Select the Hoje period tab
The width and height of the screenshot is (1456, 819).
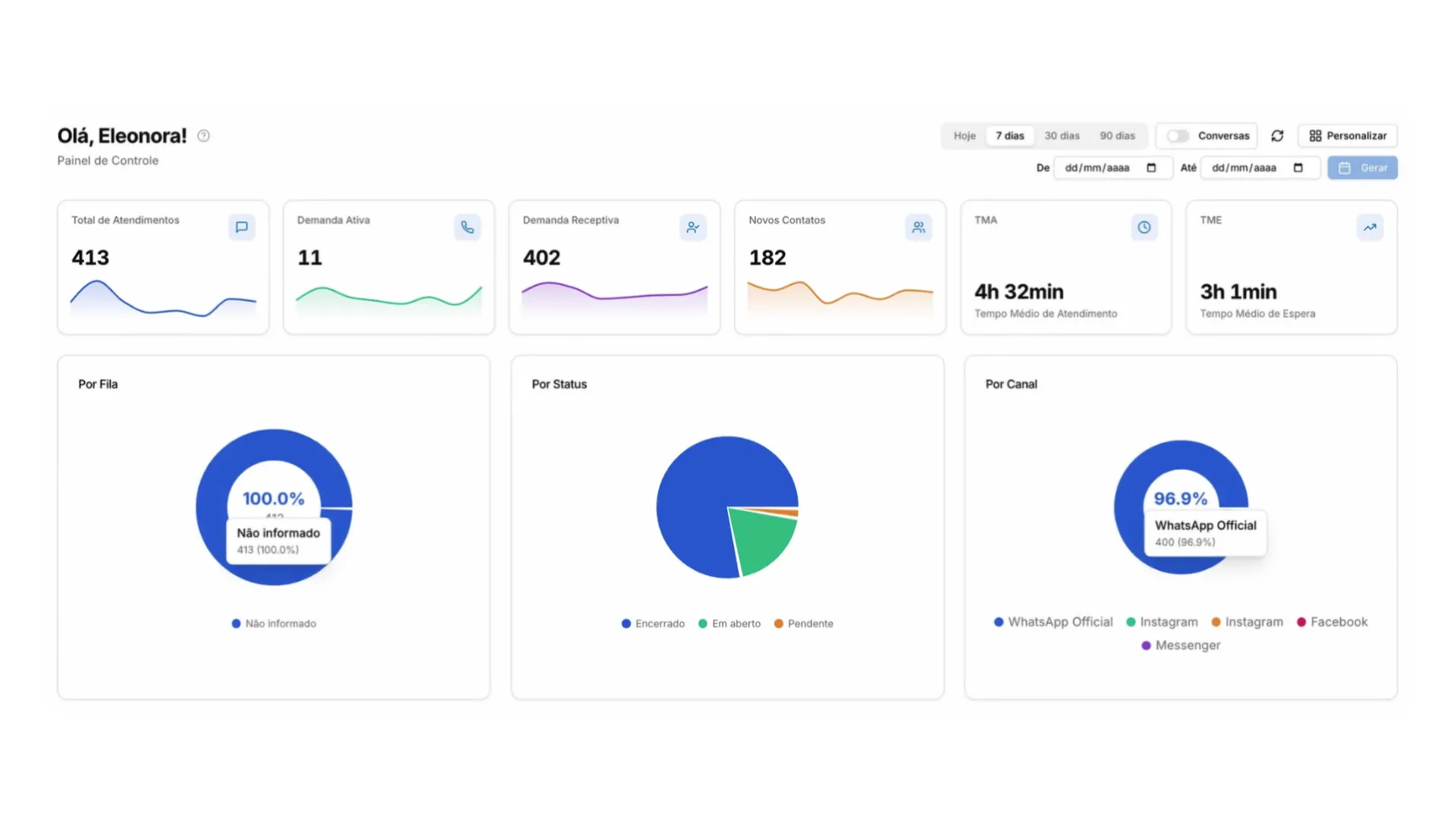pyautogui.click(x=965, y=136)
